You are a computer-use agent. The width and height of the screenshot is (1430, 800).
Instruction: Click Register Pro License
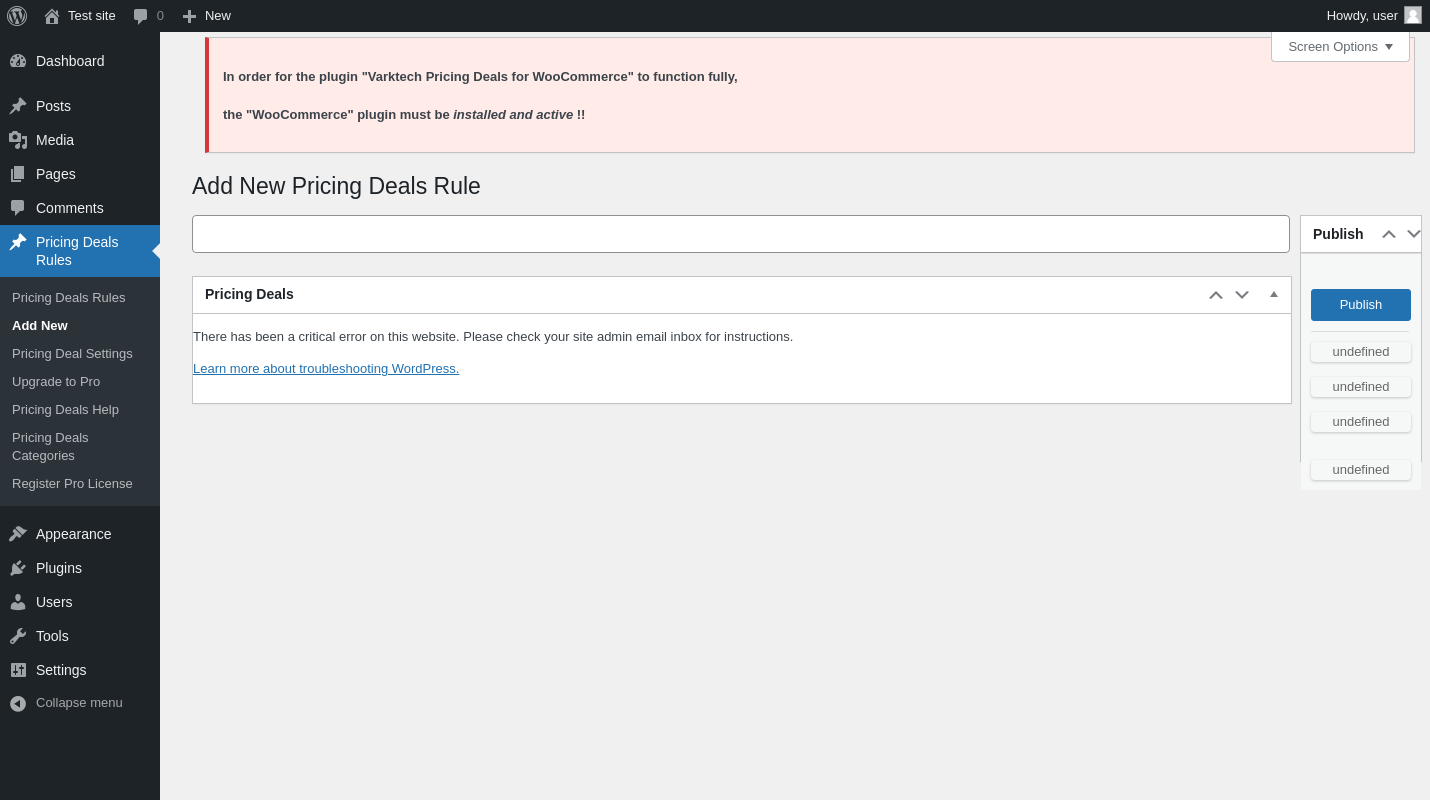pyautogui.click(x=72, y=483)
